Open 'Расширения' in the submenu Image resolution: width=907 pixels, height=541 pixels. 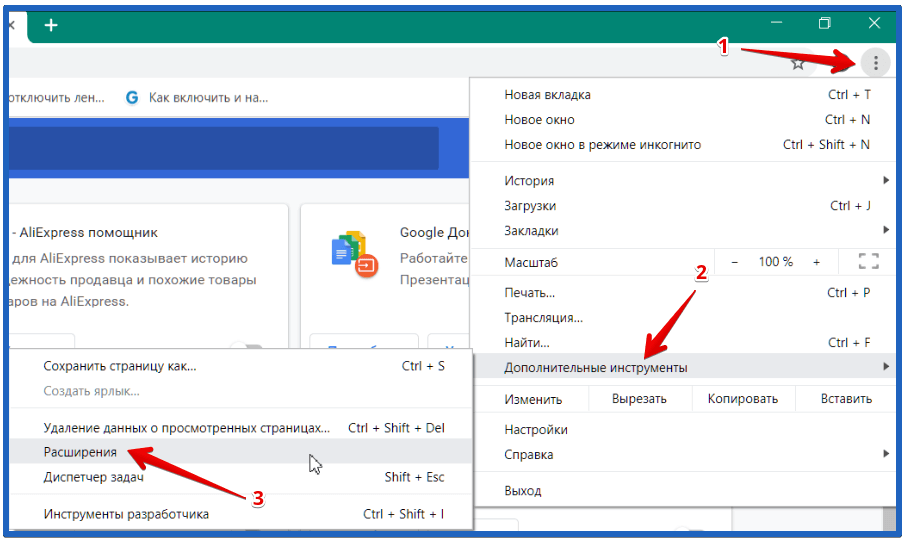tap(241, 452)
